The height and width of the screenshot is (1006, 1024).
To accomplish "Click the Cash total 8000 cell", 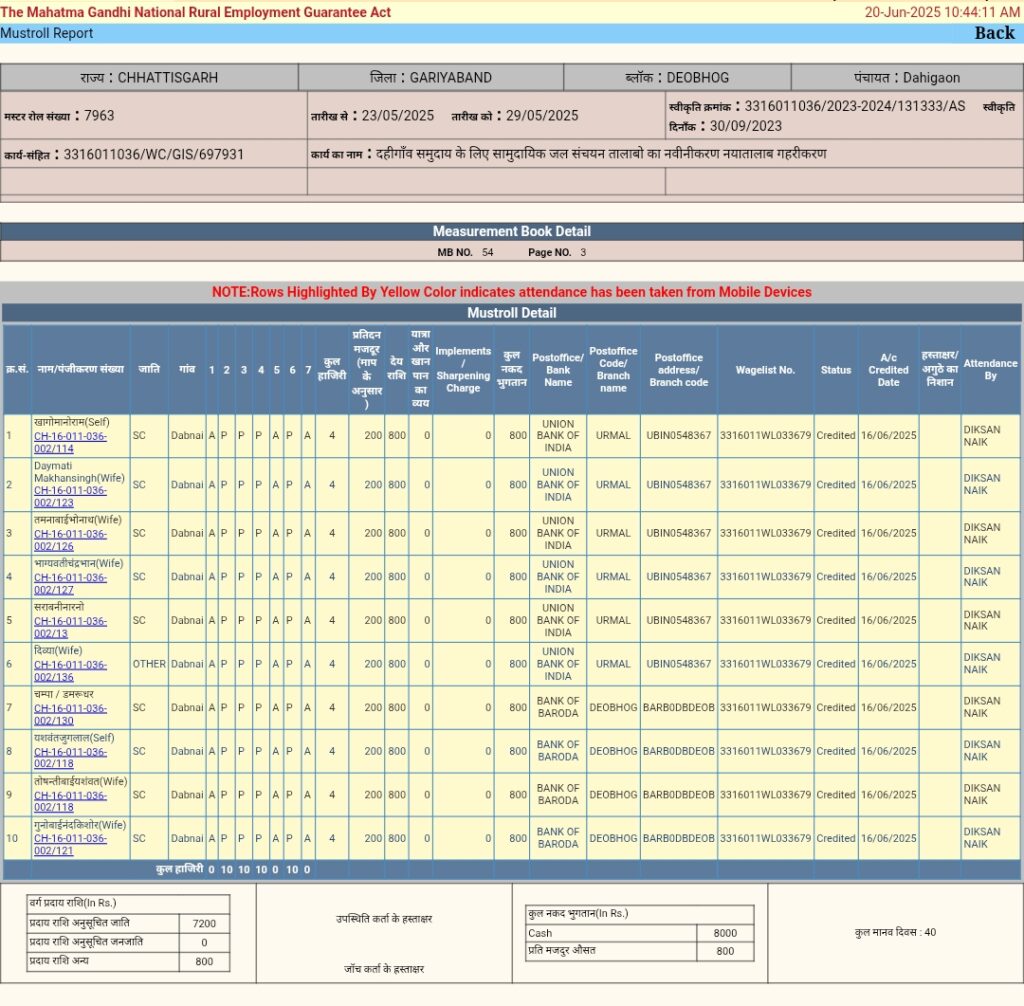I will (725, 933).
